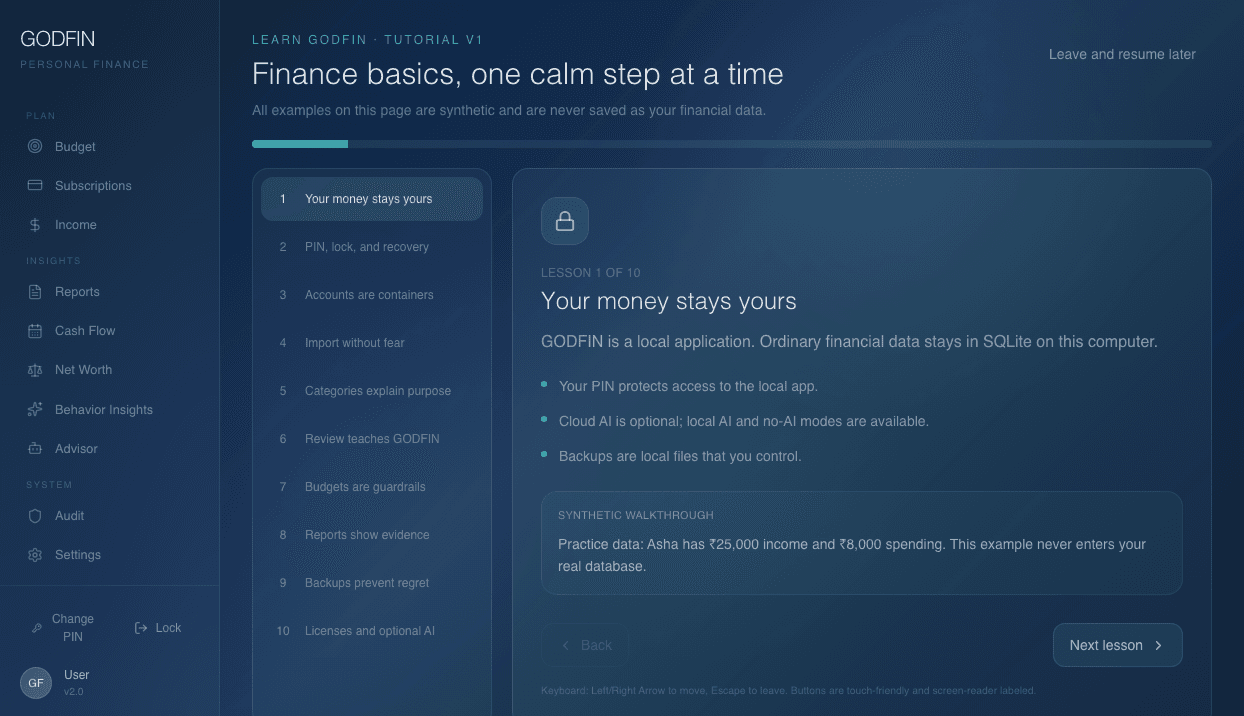
Task: Click the PERSONAL FINANCE subtitle
Action: [x=85, y=64]
